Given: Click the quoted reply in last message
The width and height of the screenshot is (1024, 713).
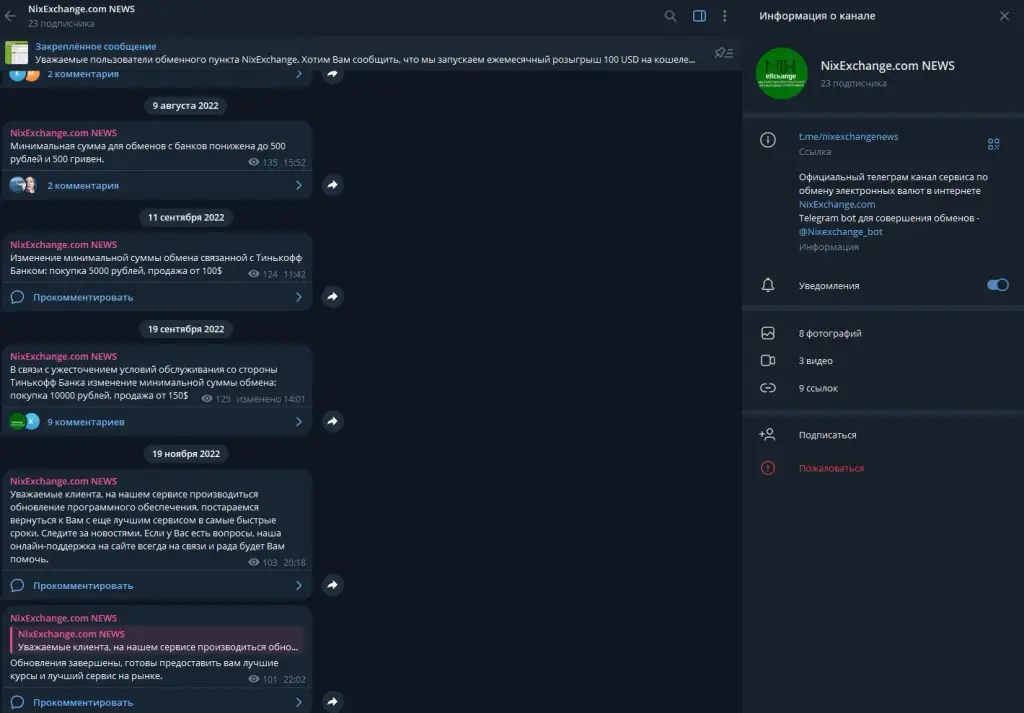Looking at the screenshot, I should click(x=157, y=640).
